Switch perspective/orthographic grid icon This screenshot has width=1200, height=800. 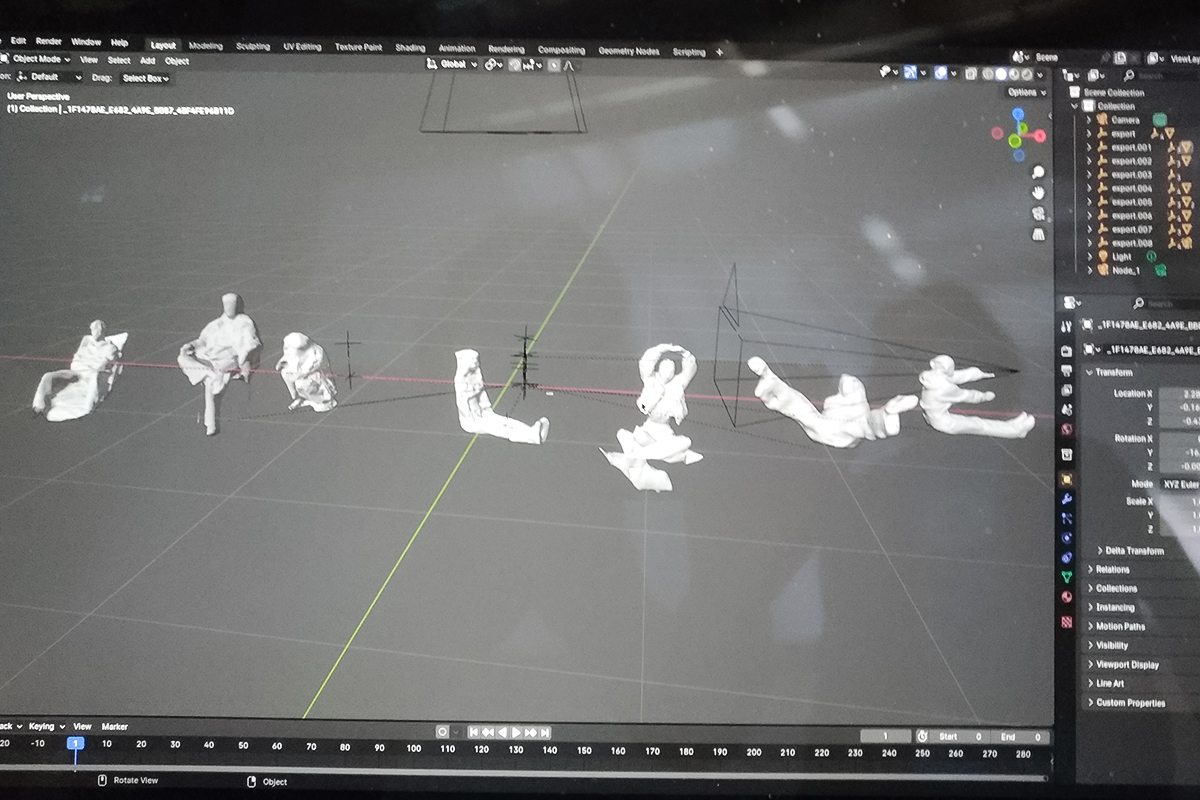coord(1039,234)
